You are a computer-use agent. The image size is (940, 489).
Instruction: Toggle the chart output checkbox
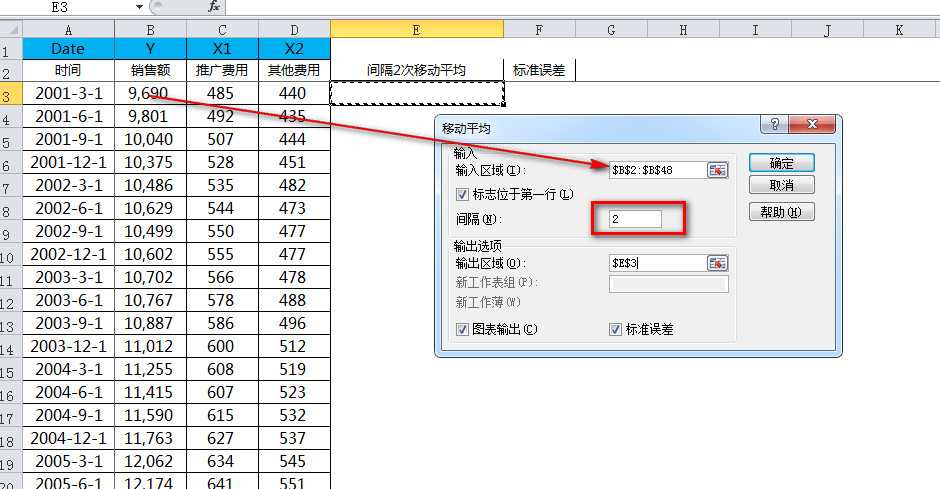(462, 329)
